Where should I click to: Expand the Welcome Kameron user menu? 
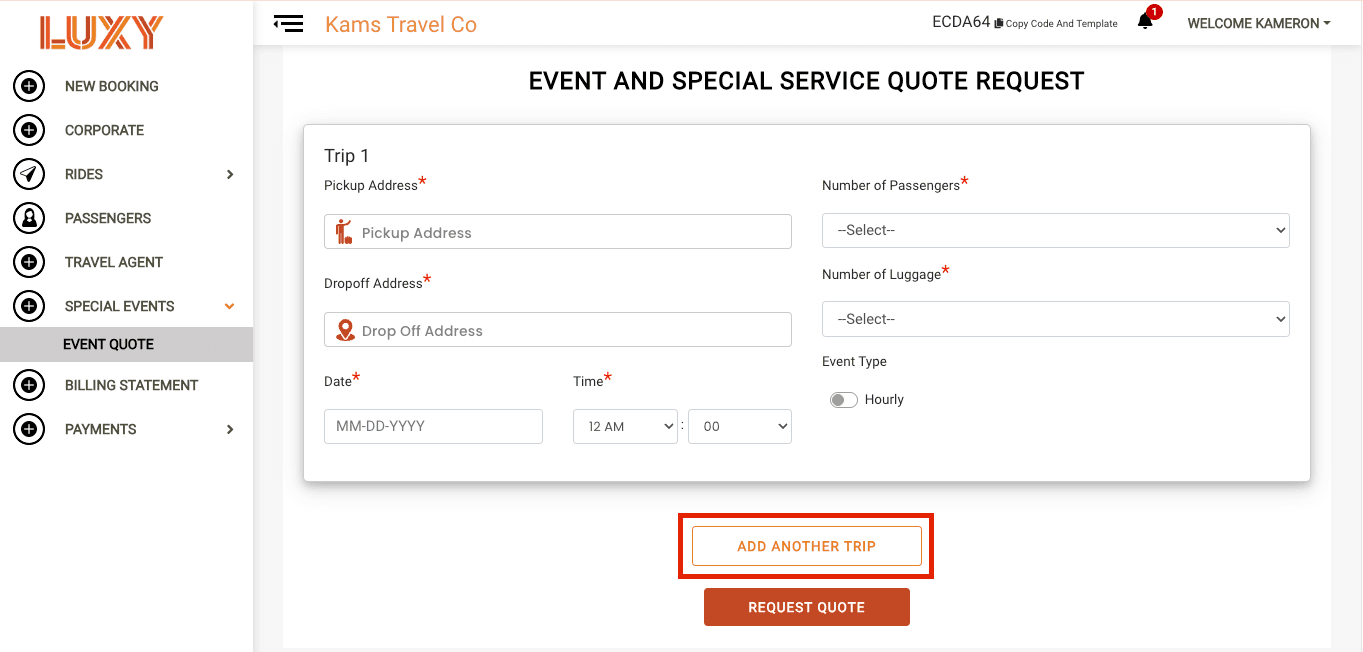[1259, 23]
